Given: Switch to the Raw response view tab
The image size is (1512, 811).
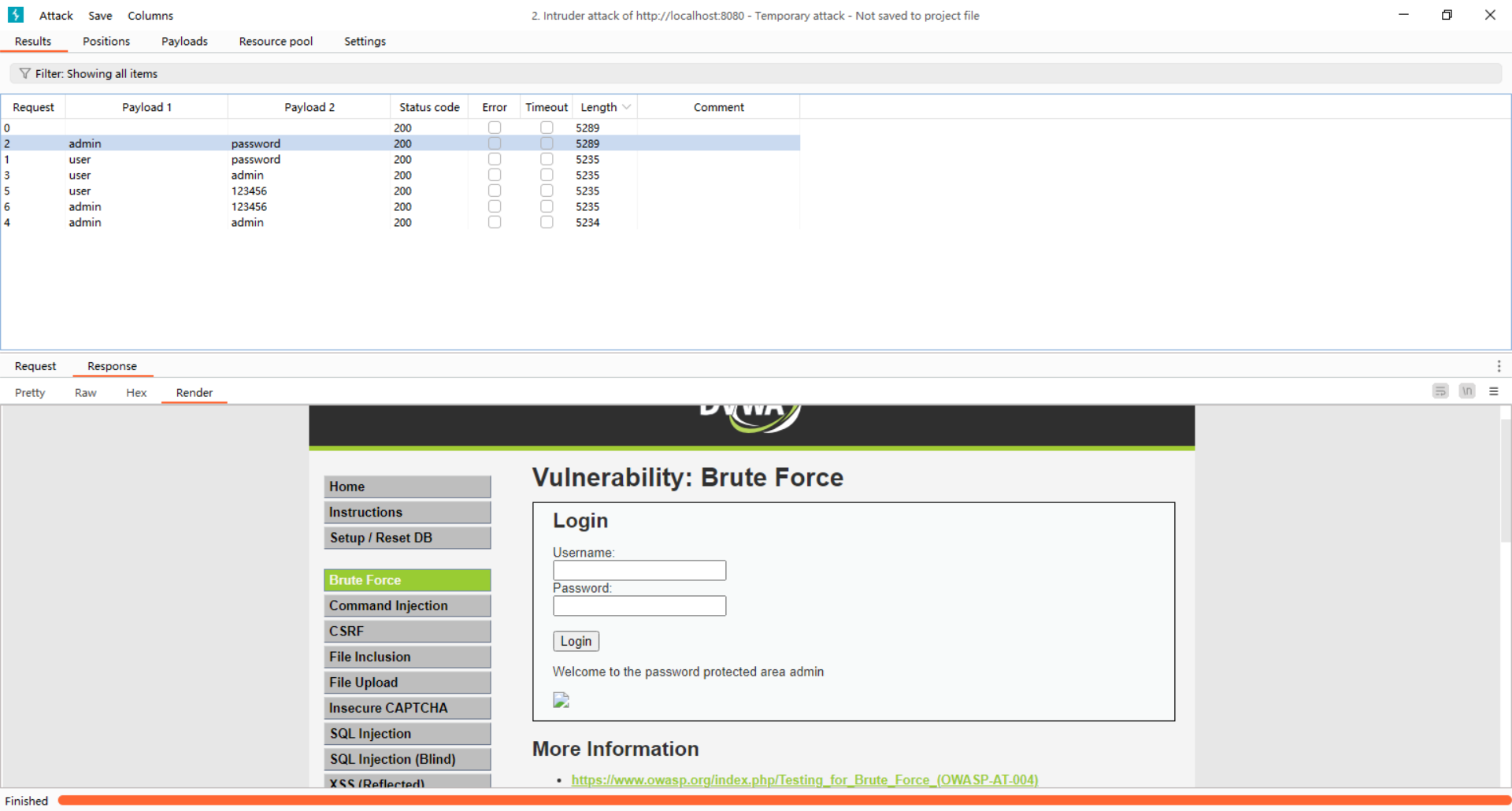Looking at the screenshot, I should [x=85, y=392].
